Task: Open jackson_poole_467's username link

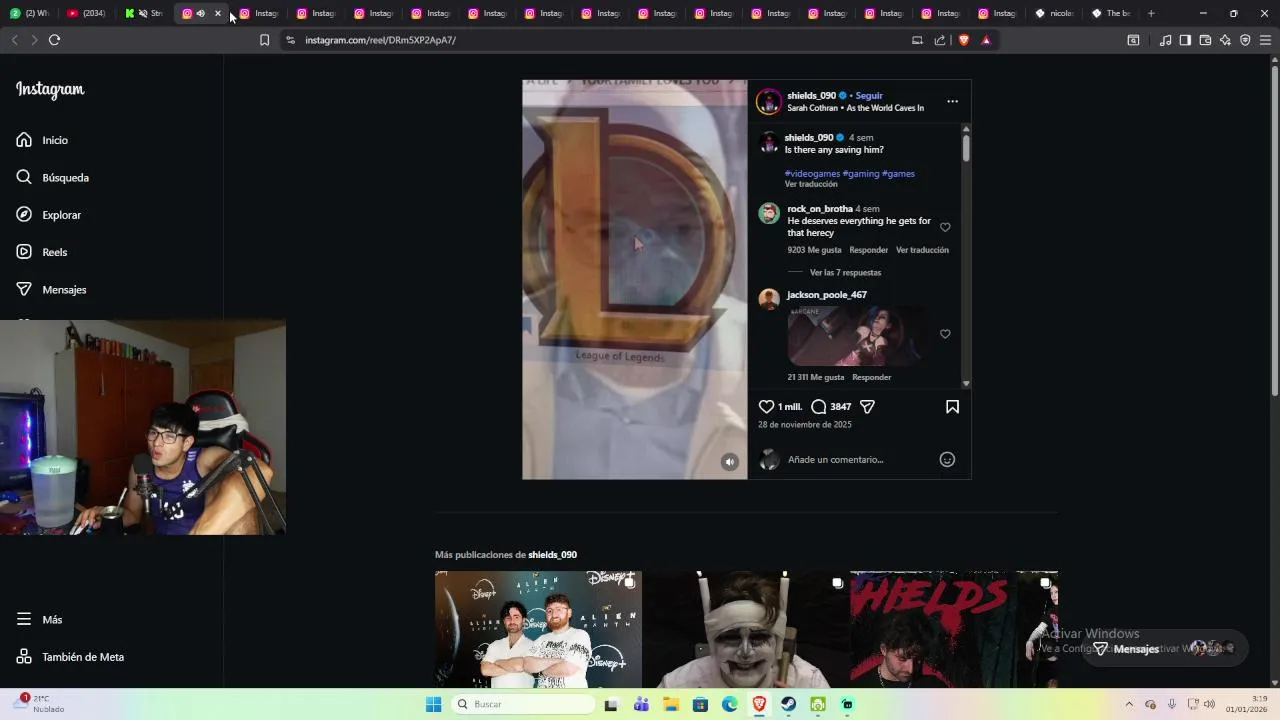Action: point(827,295)
